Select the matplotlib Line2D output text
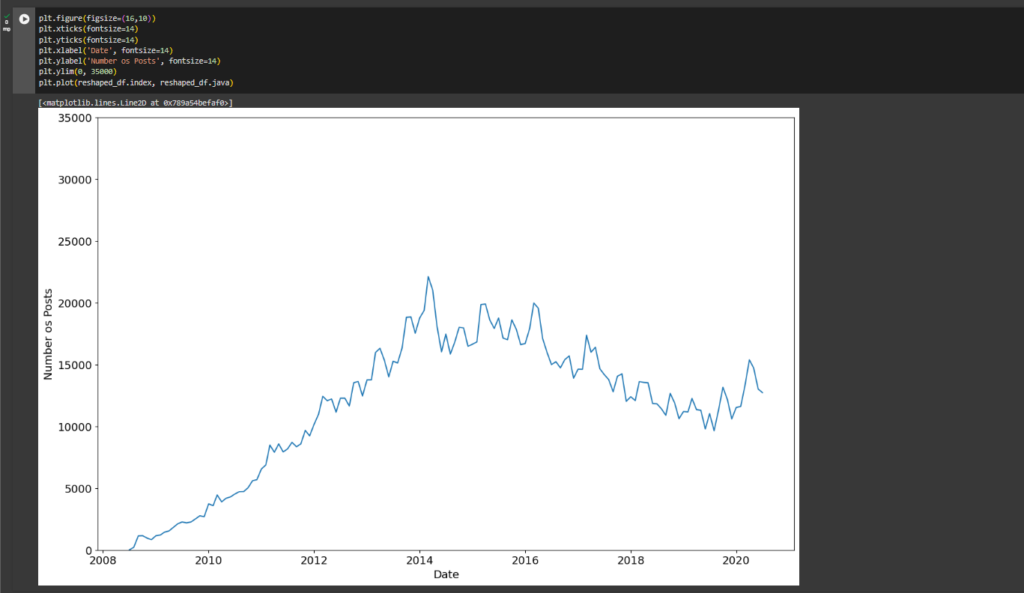The height and width of the screenshot is (593, 1024). tap(135, 102)
